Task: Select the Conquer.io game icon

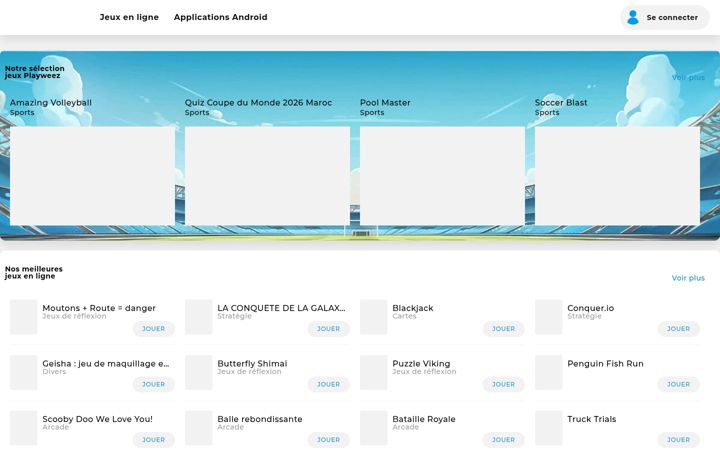Action: tap(548, 317)
